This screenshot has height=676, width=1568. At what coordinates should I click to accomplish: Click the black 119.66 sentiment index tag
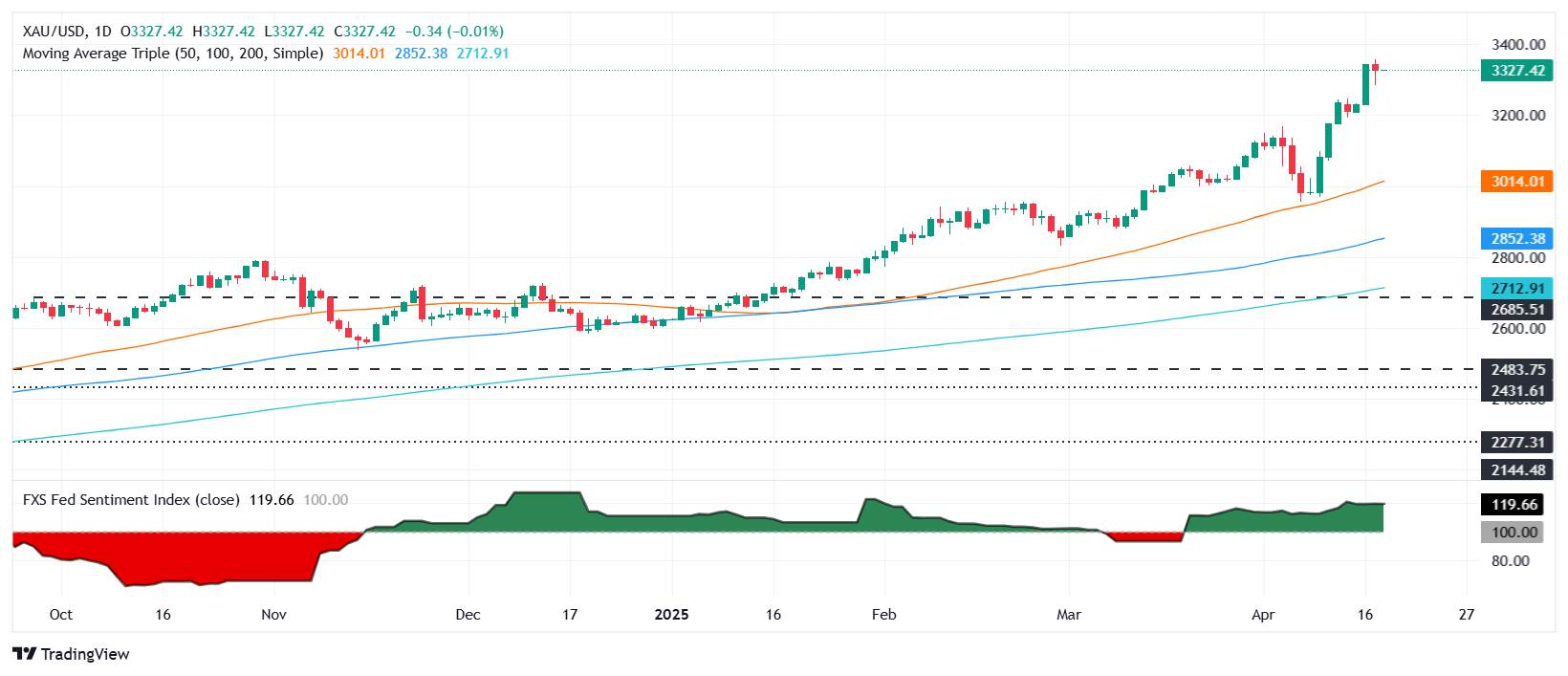click(x=1517, y=505)
